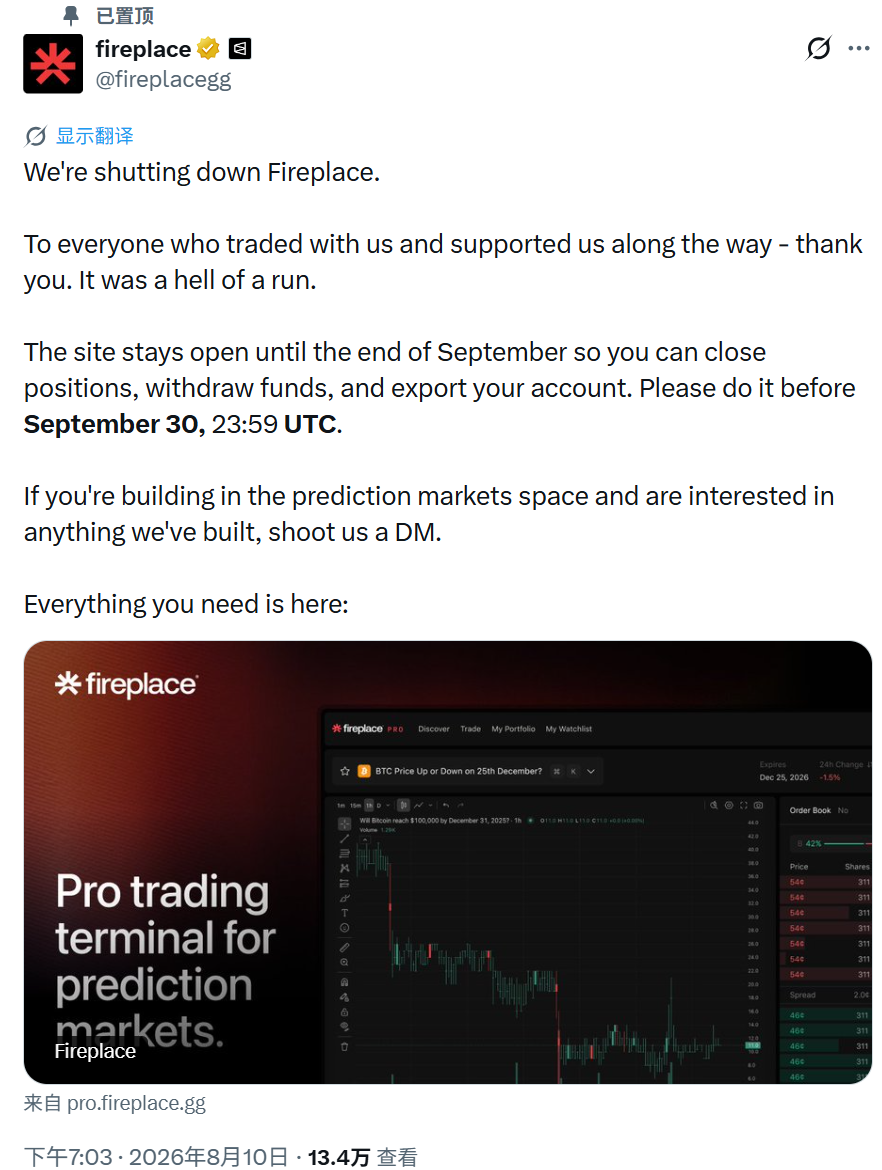Click the pinned post pin icon

pyautogui.click(x=71, y=15)
